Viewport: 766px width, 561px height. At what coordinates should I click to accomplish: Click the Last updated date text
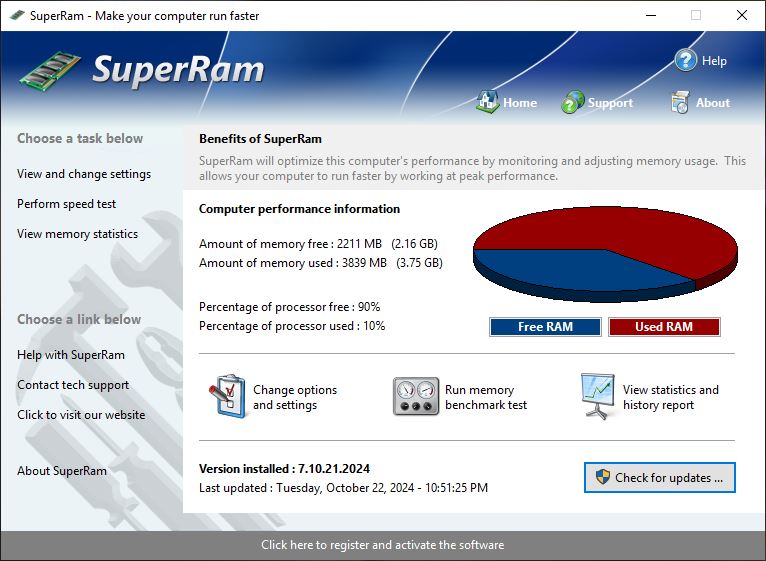click(343, 488)
